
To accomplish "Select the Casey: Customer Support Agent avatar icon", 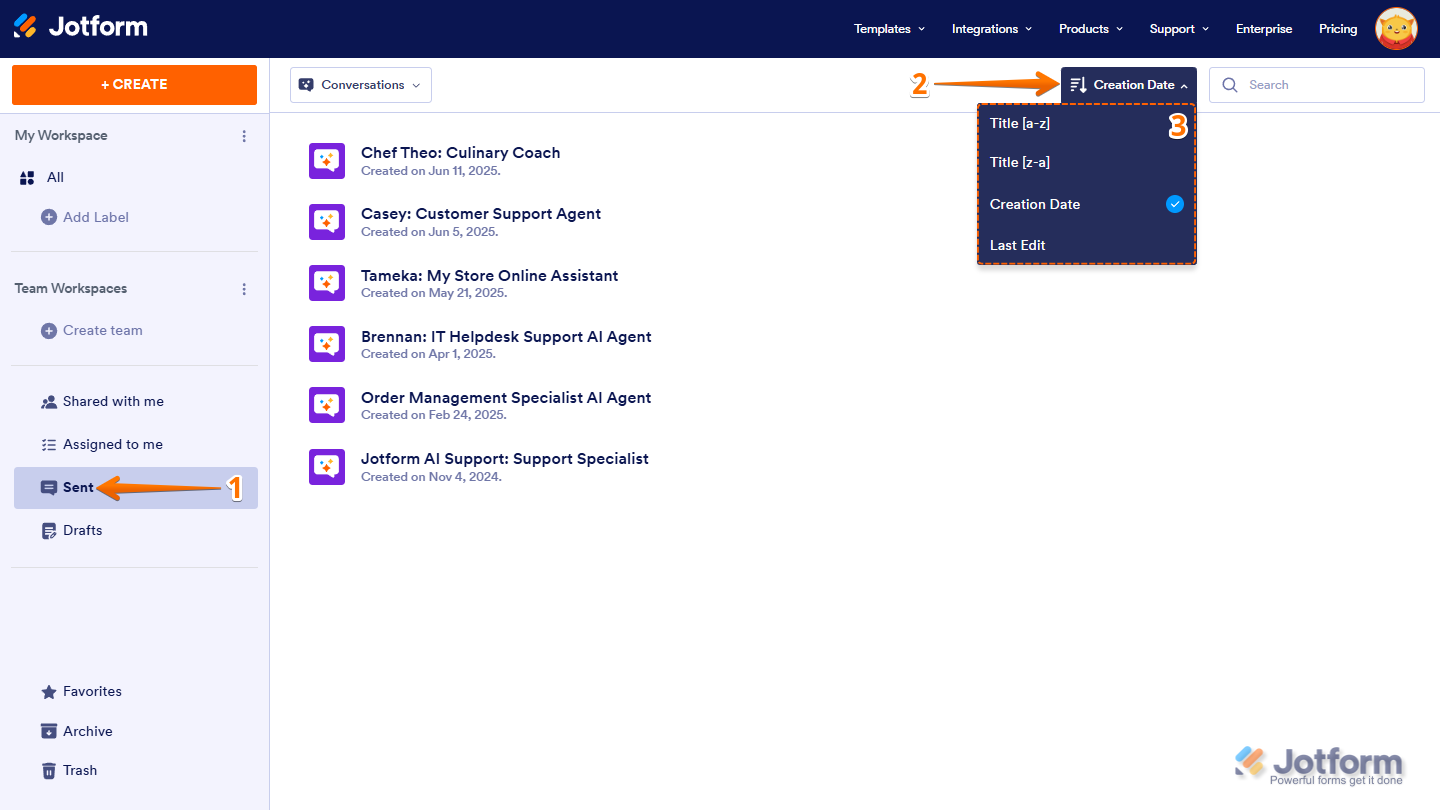I will tap(327, 222).
